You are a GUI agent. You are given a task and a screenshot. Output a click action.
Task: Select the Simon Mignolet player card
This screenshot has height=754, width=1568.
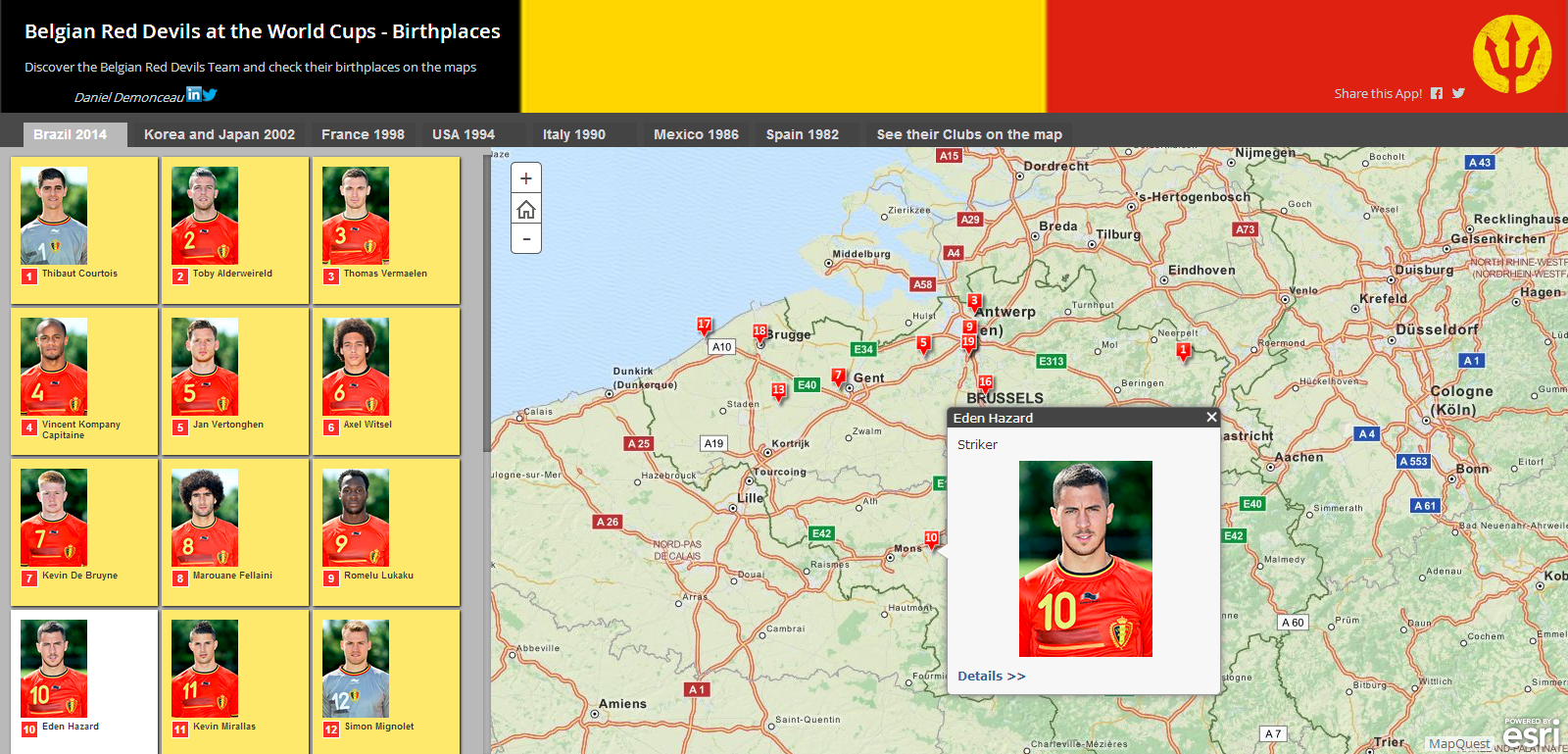pos(386,682)
